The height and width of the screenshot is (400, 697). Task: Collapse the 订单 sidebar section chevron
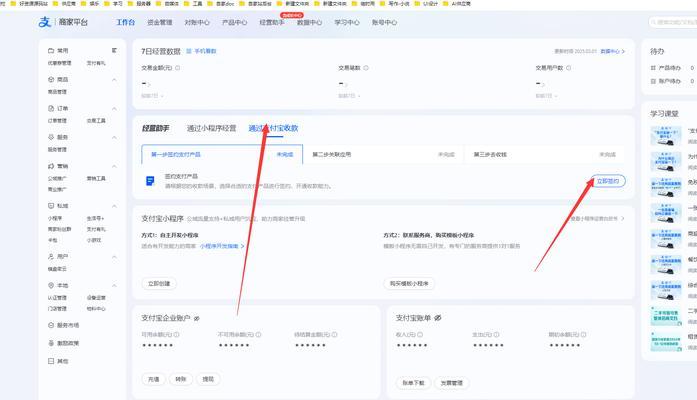114,108
